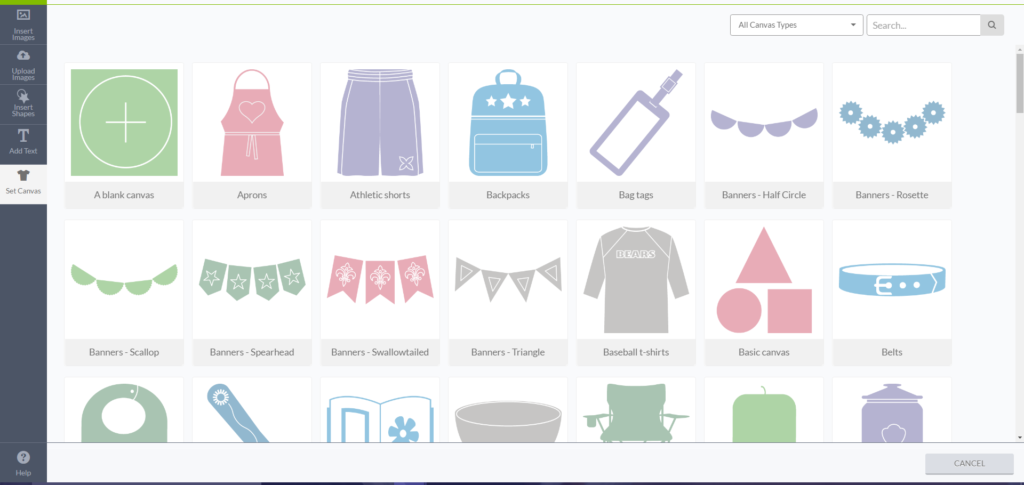Choose the gray bowl canvas picture
1024x485 pixels.
pyautogui.click(x=507, y=422)
